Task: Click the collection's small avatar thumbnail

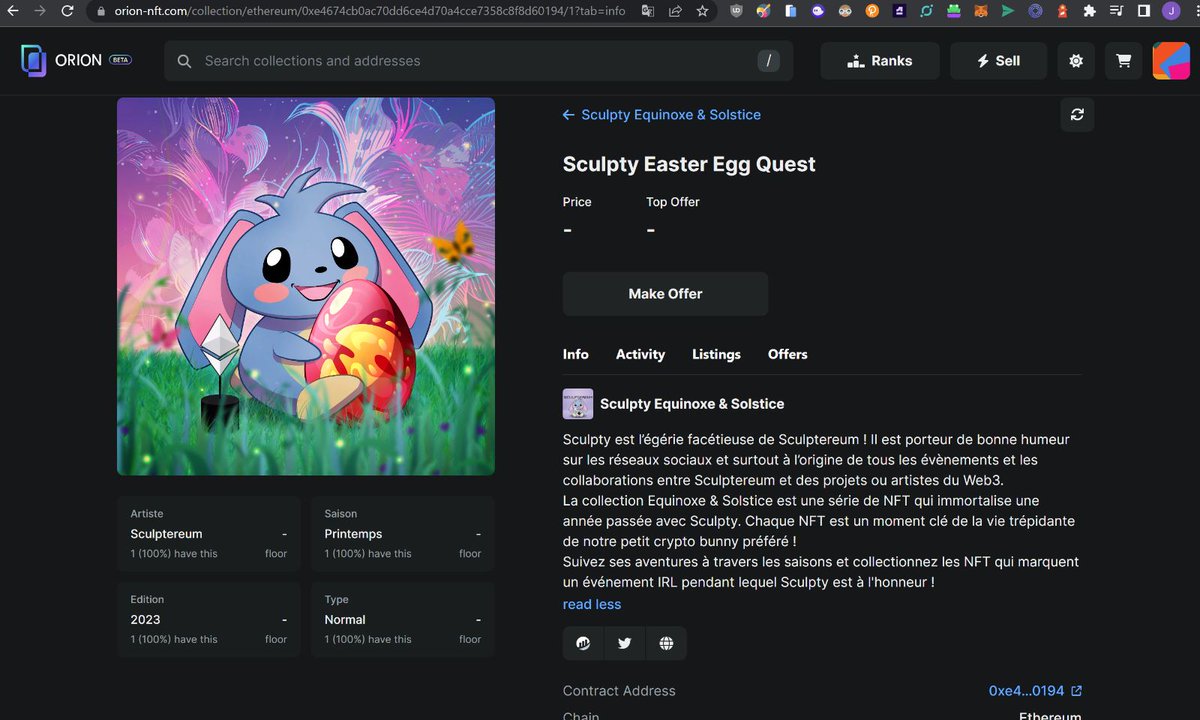Action: click(578, 404)
